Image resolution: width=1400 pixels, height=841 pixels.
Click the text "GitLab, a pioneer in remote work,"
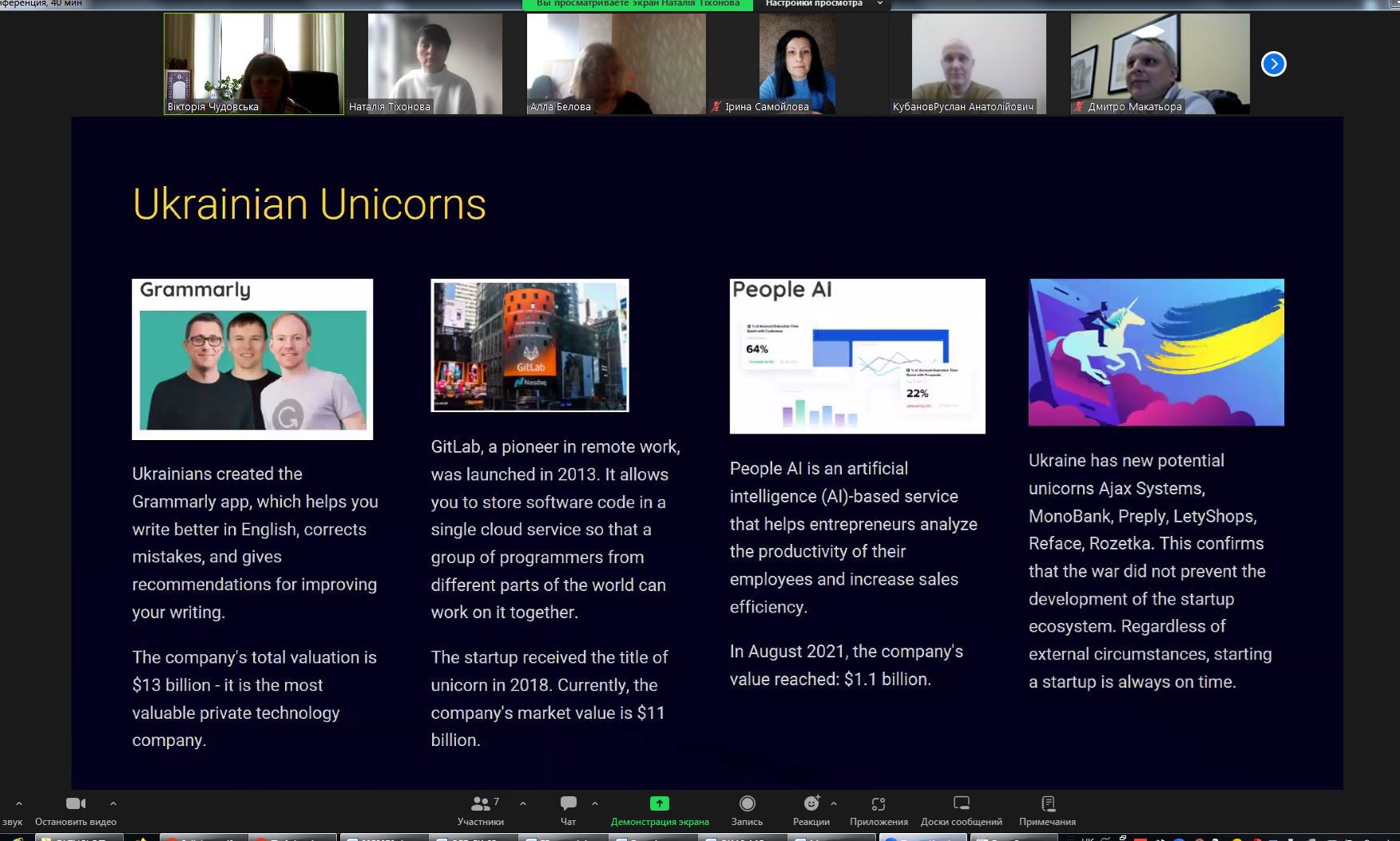556,447
